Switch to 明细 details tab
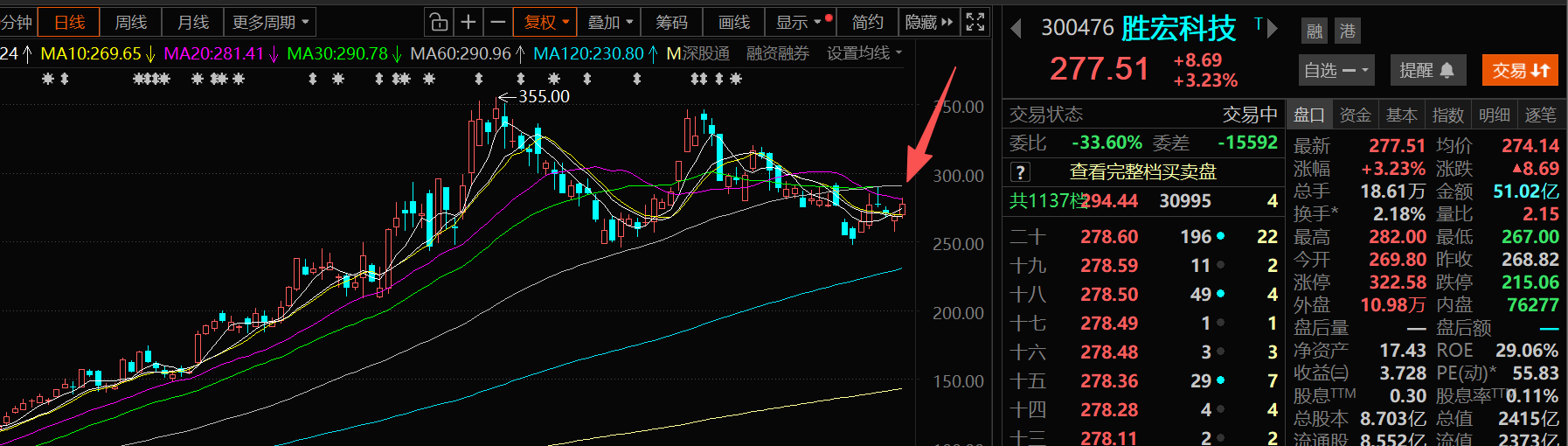 (x=1494, y=115)
